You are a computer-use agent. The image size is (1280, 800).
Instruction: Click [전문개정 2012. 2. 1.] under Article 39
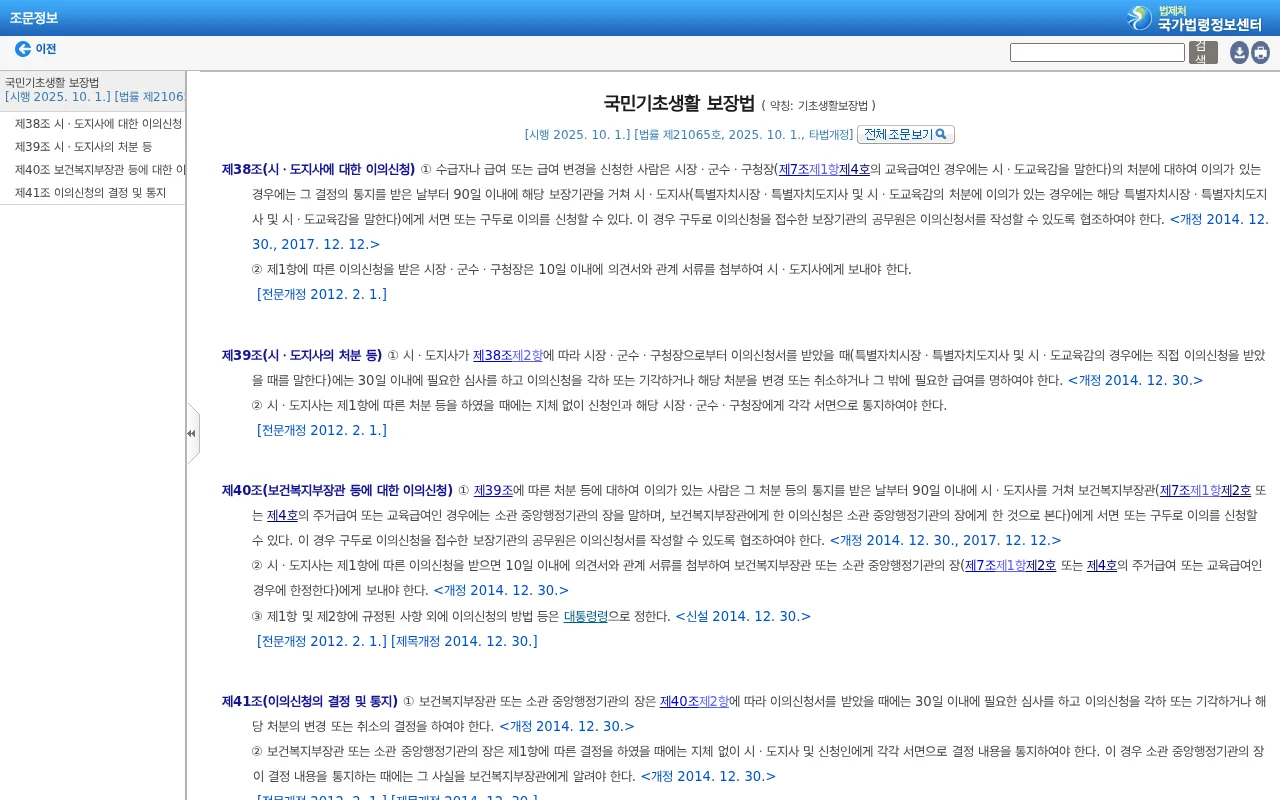(x=322, y=430)
